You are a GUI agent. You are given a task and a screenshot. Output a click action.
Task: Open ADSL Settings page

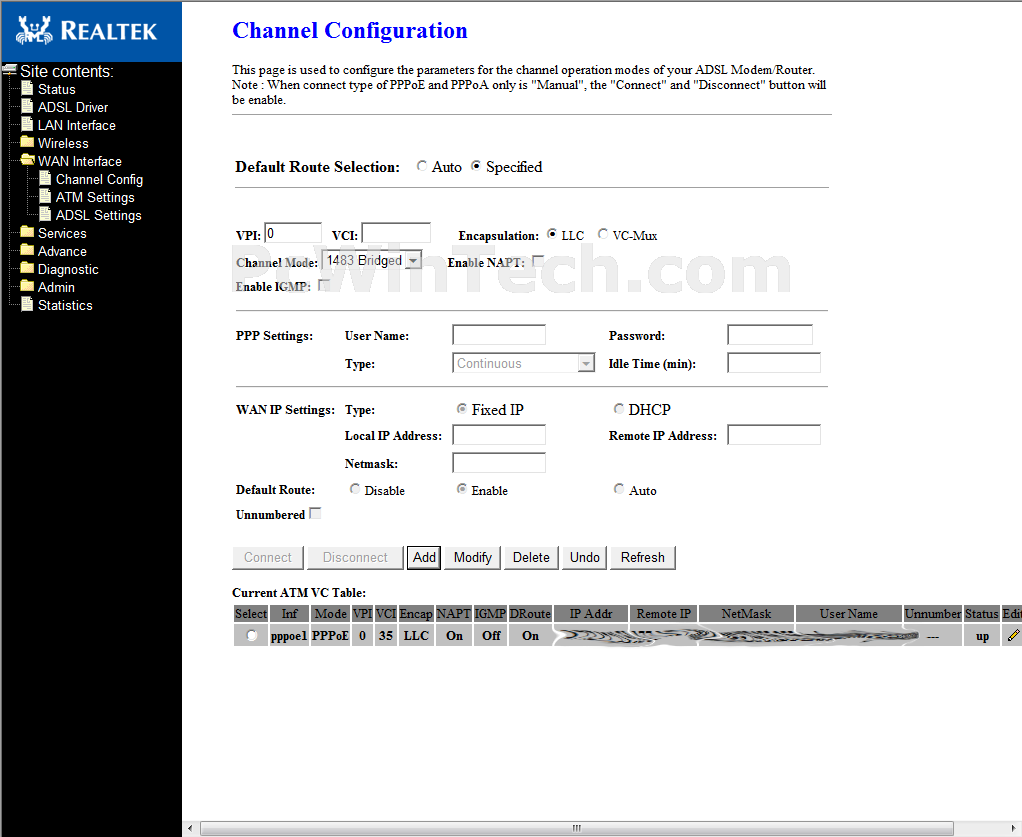tap(98, 215)
